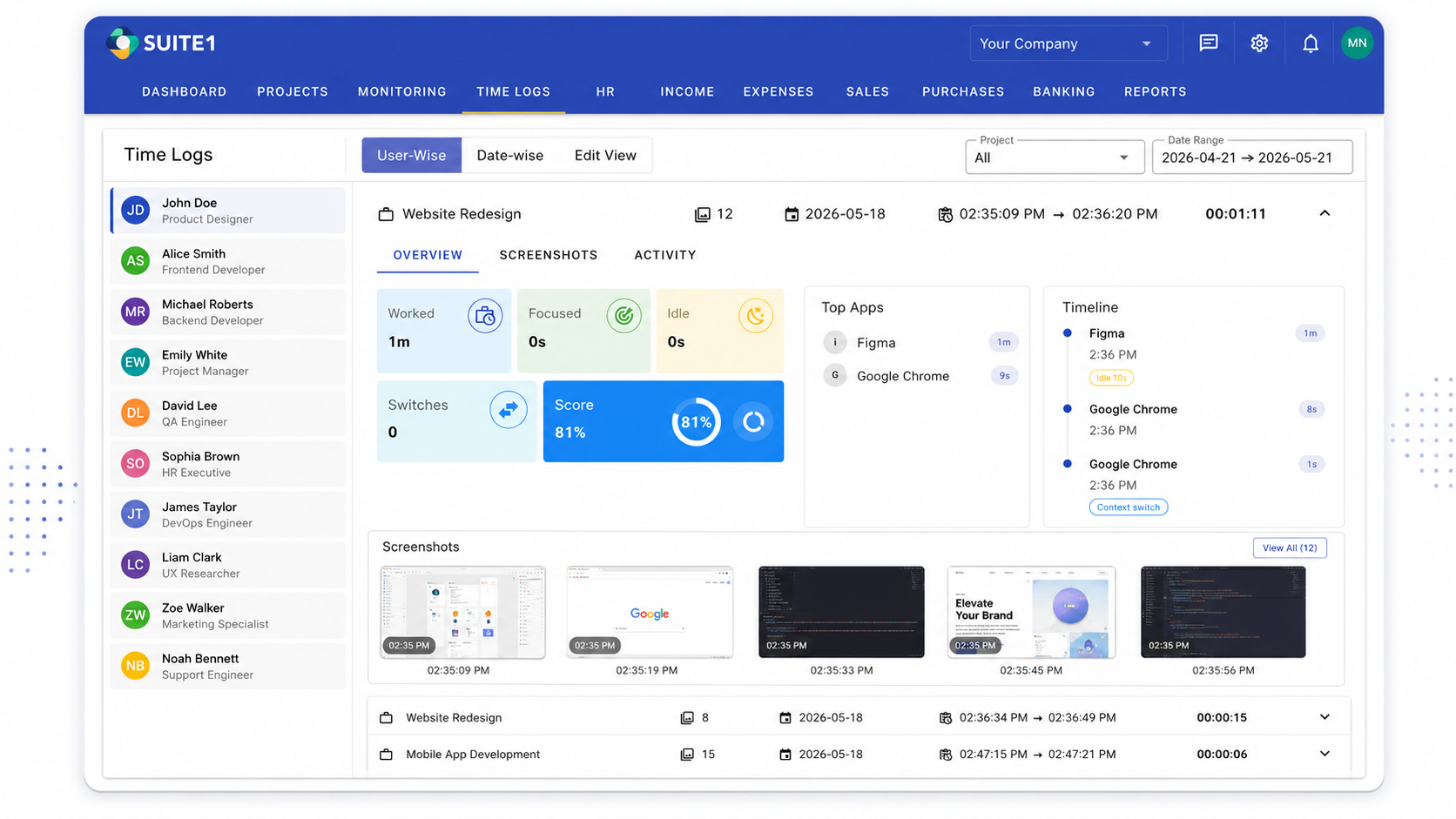Click the Figma app icon in Top Apps

[x=834, y=342]
